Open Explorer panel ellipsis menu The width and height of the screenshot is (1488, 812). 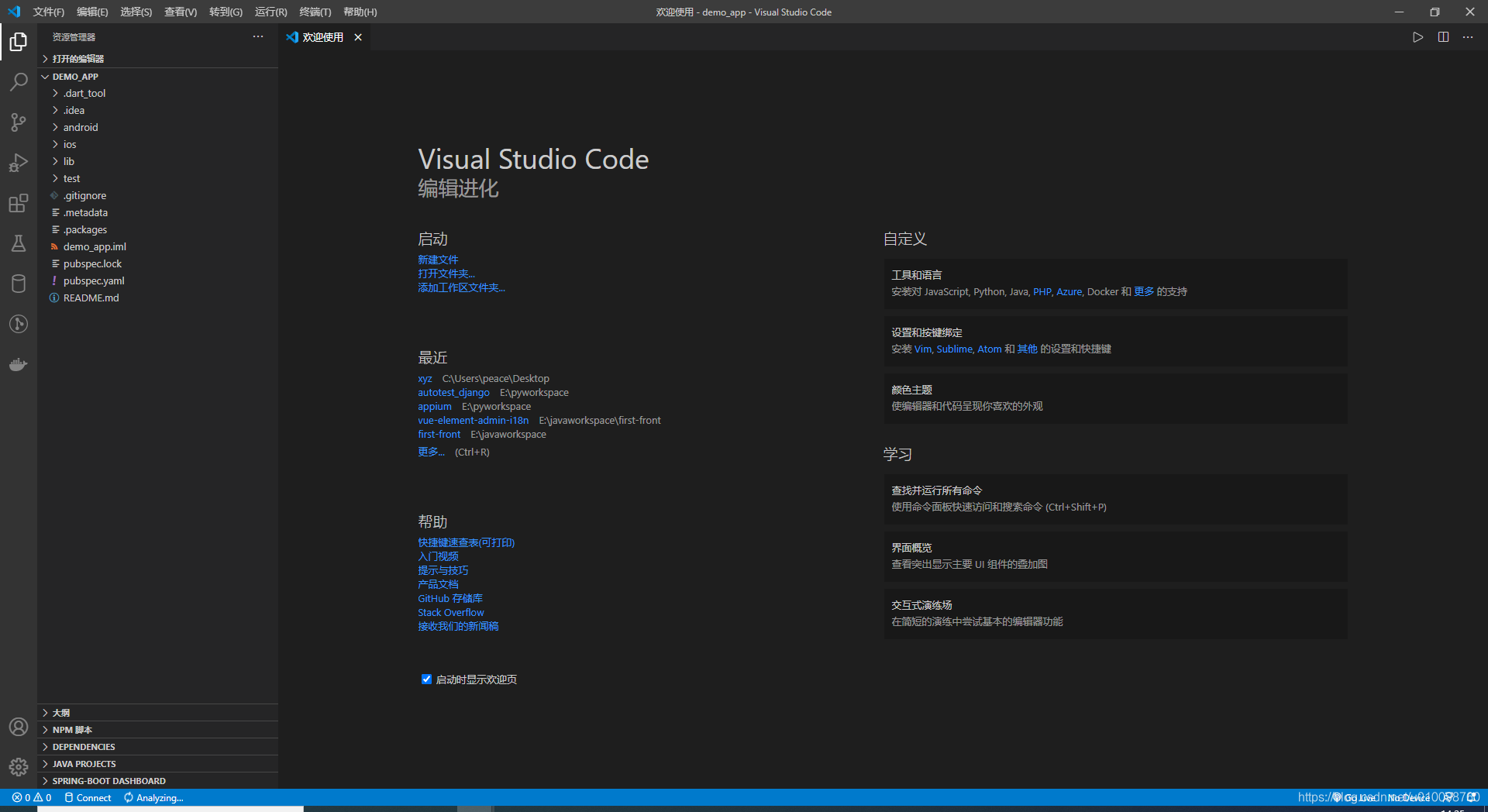[x=258, y=36]
